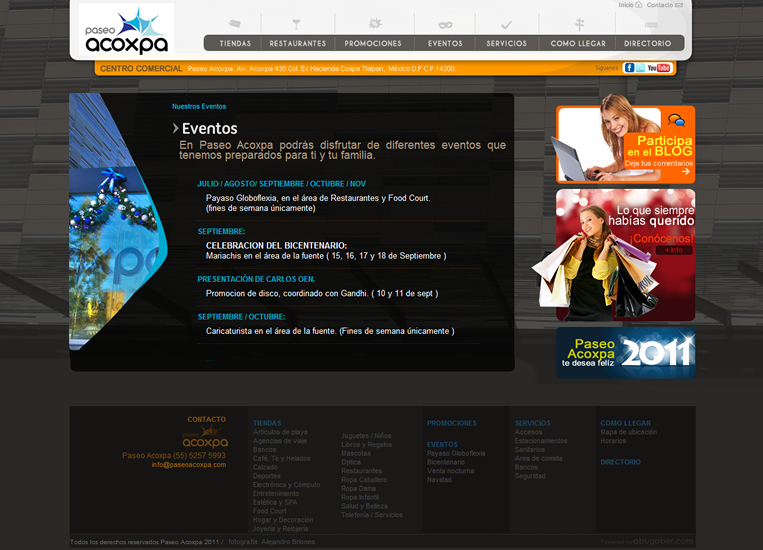Click footer link 'Agencias de viaje'
763x550 pixels.
coord(280,440)
